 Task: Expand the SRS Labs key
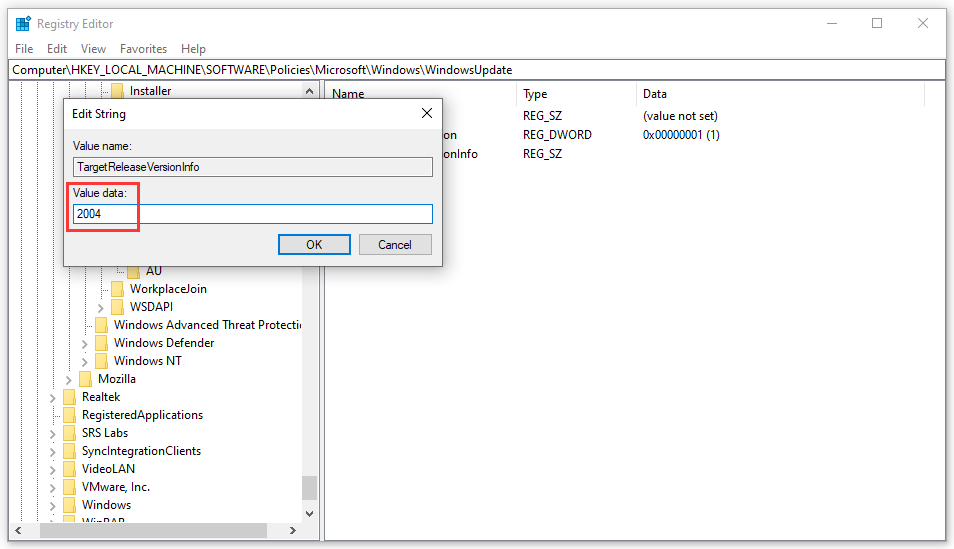click(x=52, y=434)
